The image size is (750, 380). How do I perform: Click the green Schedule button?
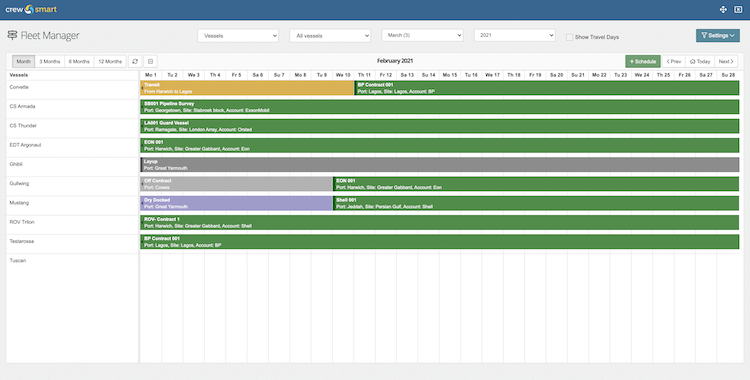tap(643, 61)
